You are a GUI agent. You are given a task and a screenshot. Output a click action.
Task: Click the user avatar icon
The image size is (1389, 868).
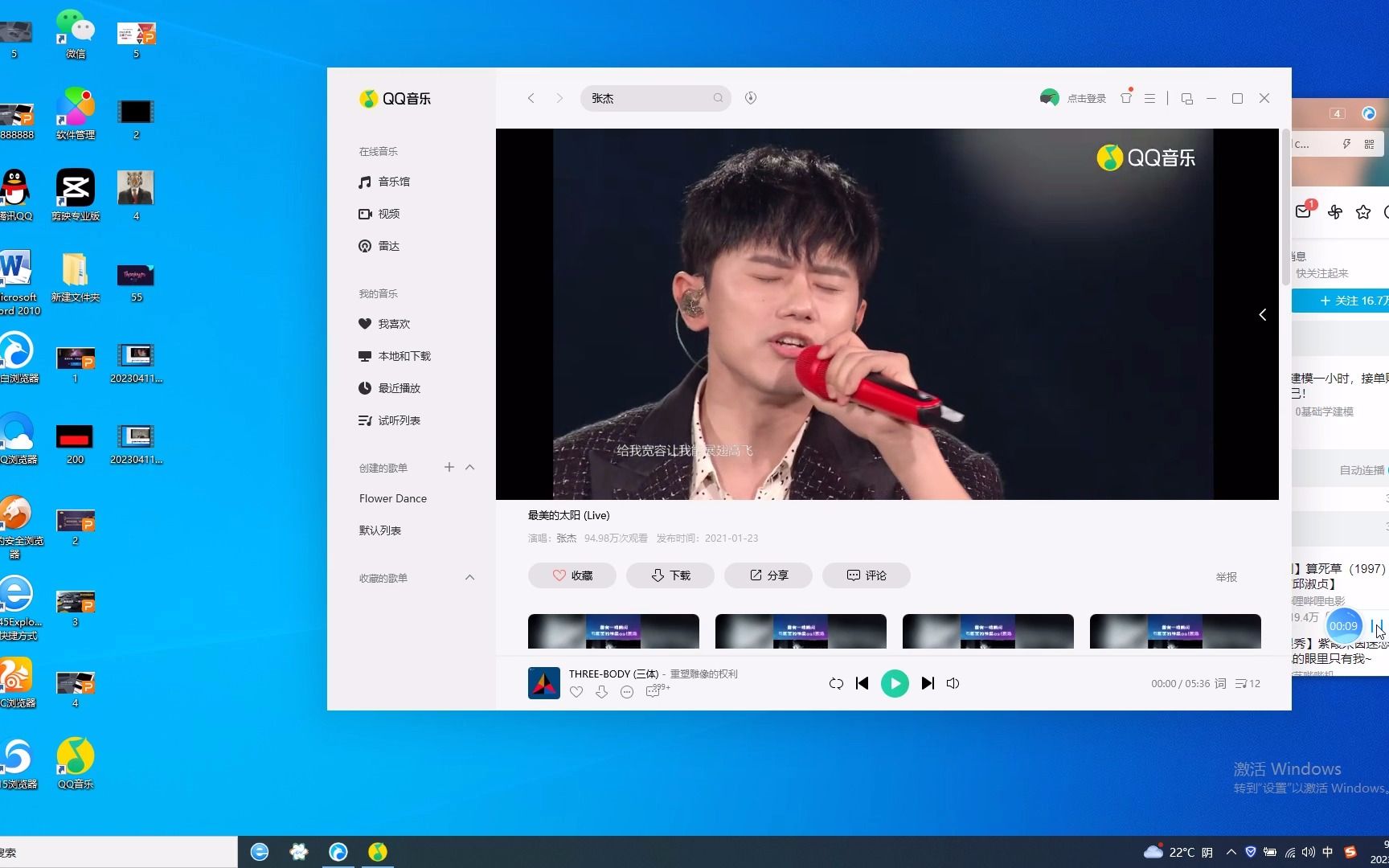tap(1049, 98)
